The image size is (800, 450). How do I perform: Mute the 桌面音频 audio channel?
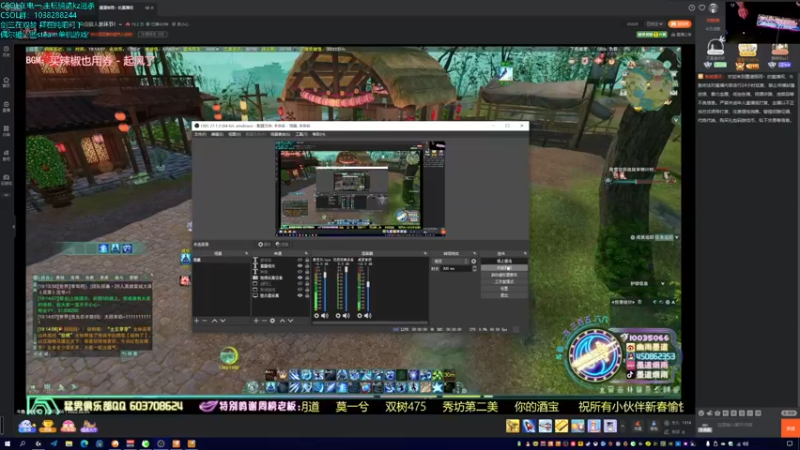[x=367, y=316]
